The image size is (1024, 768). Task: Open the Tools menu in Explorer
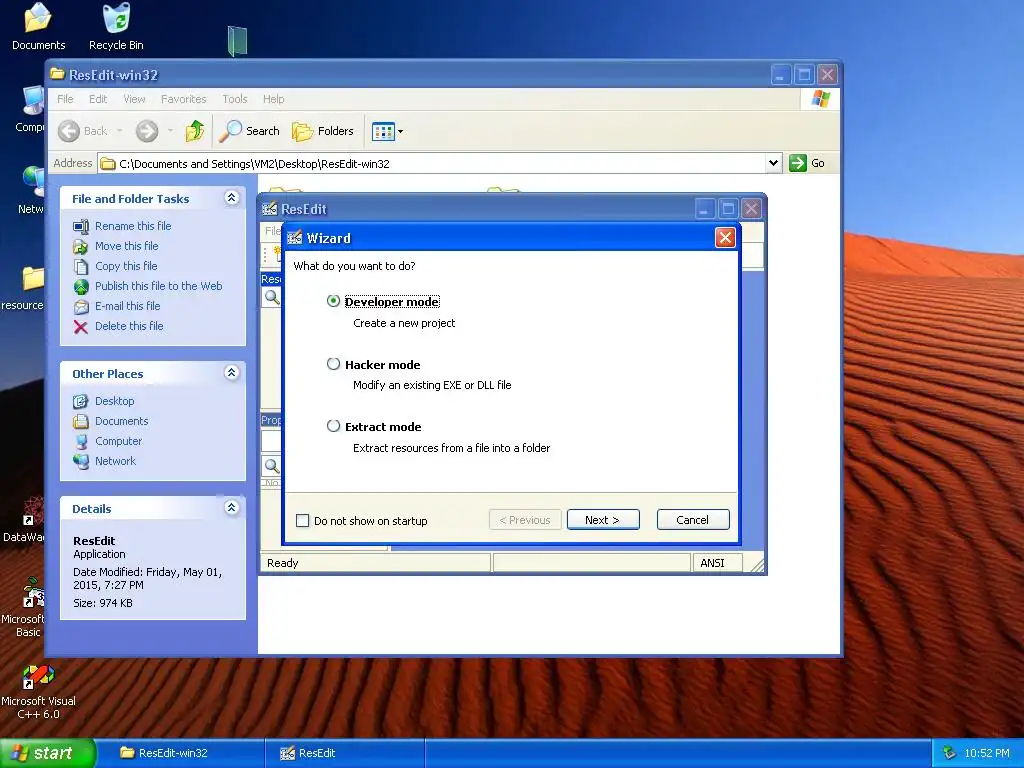(x=234, y=99)
